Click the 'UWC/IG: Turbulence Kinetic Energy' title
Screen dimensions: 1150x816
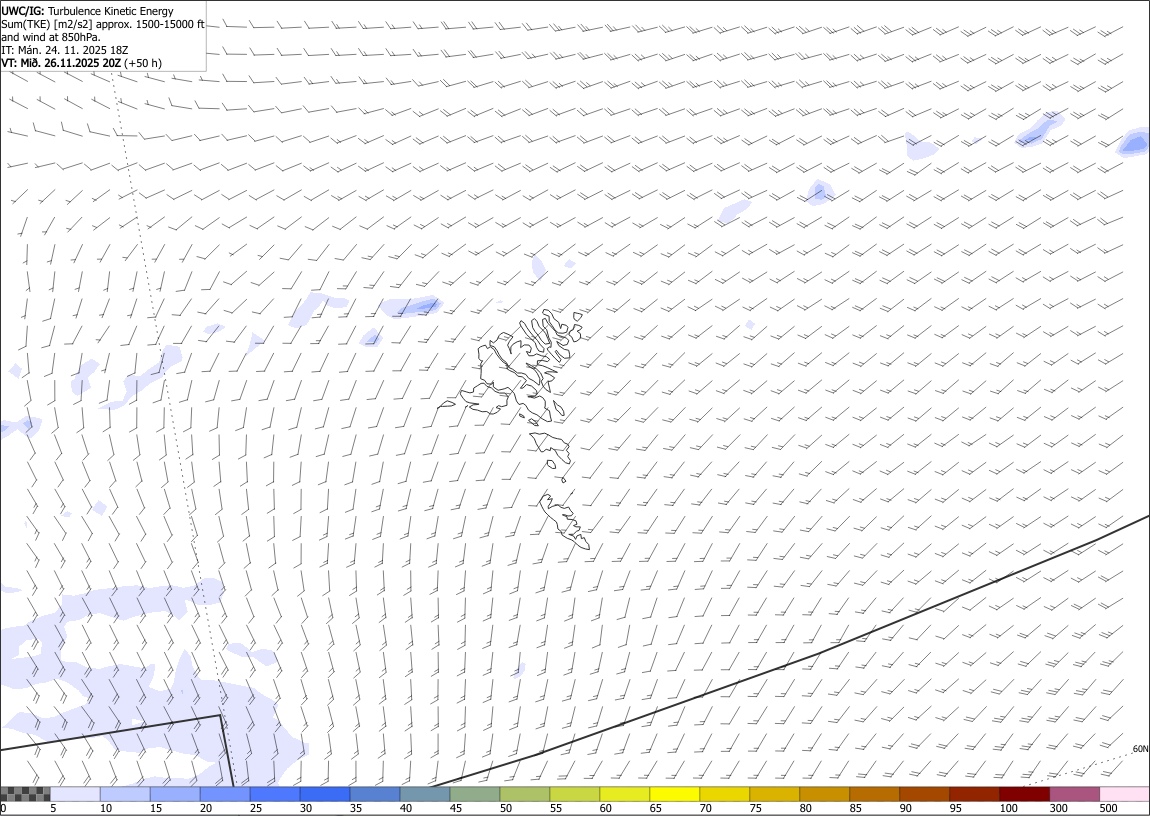(87, 11)
